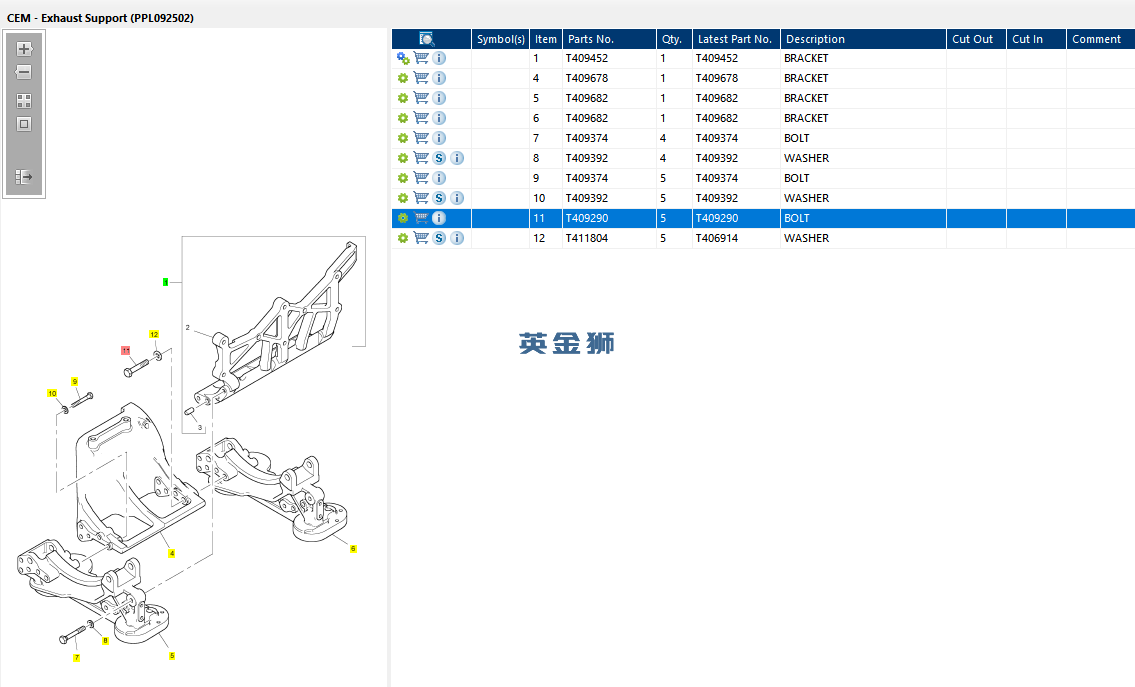The height and width of the screenshot is (687, 1135).
Task: Click the search icon in table header
Action: click(x=426, y=39)
